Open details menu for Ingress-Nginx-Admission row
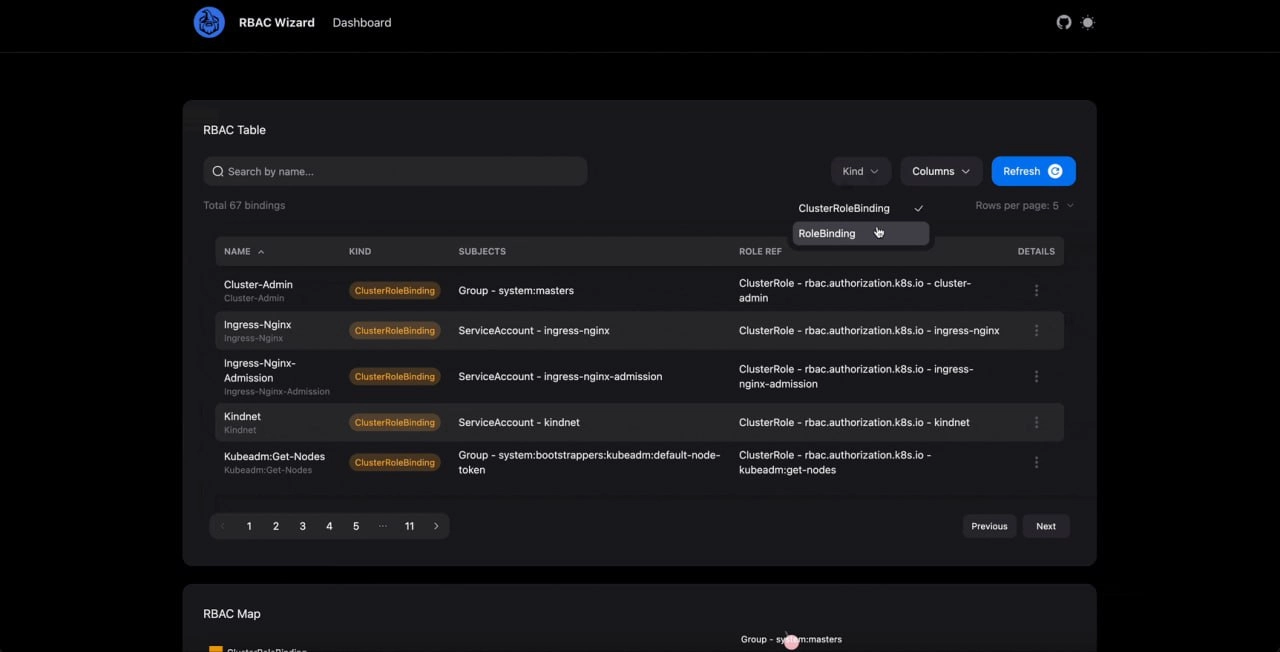The image size is (1280, 652). click(1036, 377)
